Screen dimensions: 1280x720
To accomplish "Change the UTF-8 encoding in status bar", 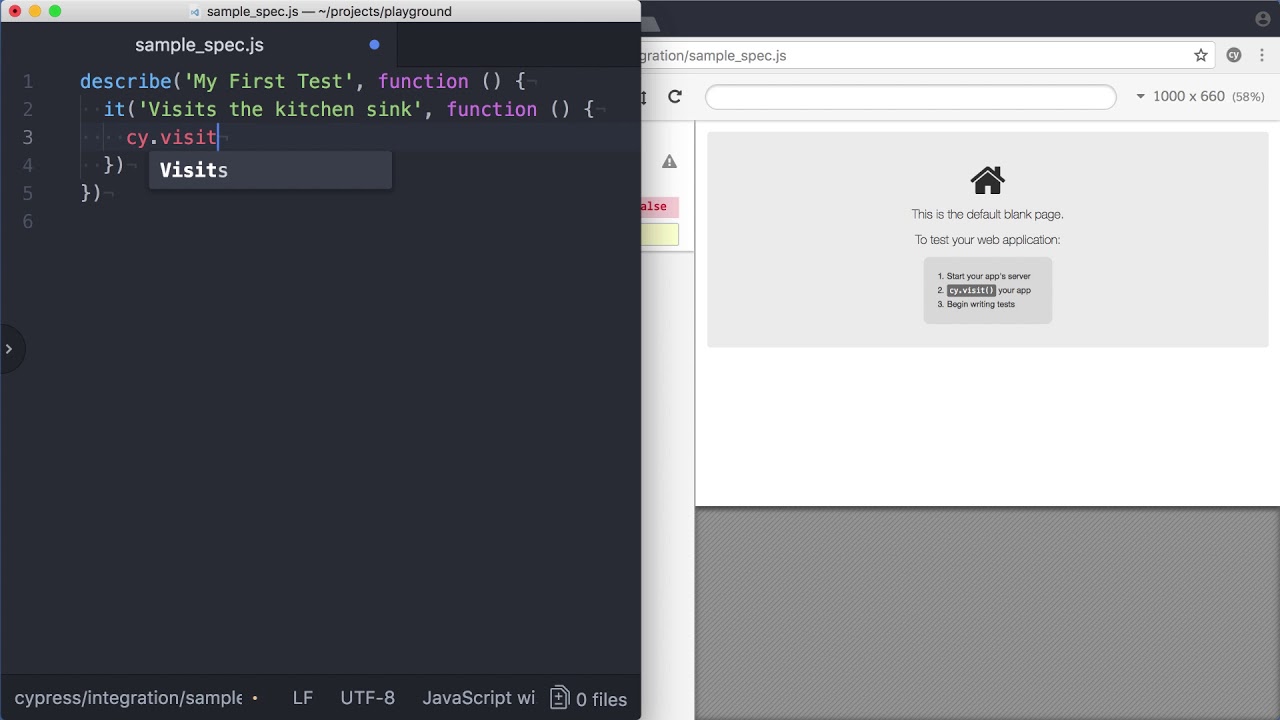I will click(x=367, y=698).
